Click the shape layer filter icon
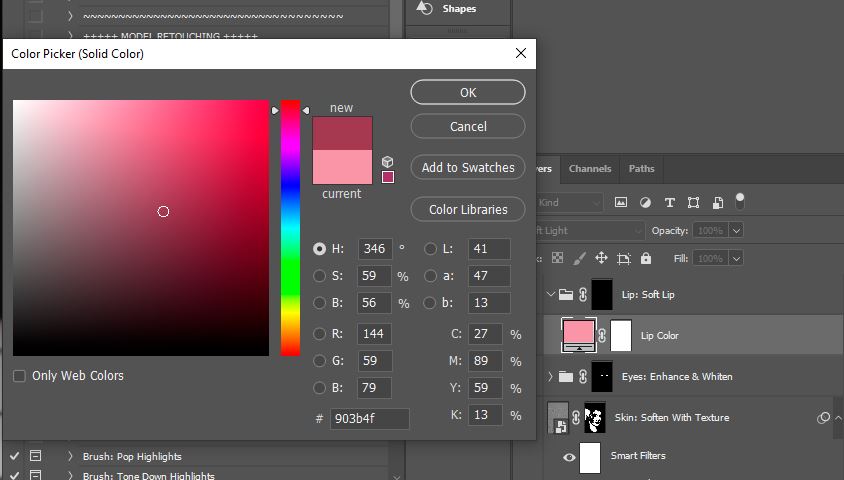 (x=693, y=203)
